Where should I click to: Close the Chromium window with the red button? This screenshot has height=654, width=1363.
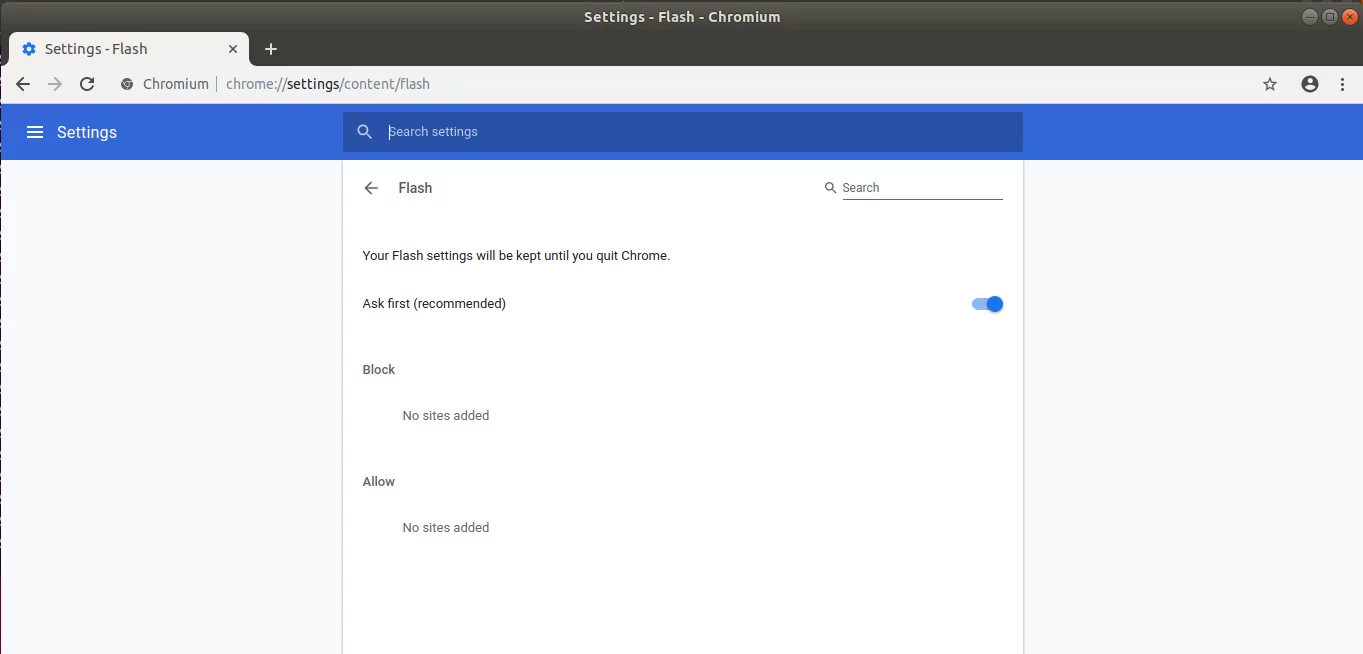coord(1349,16)
